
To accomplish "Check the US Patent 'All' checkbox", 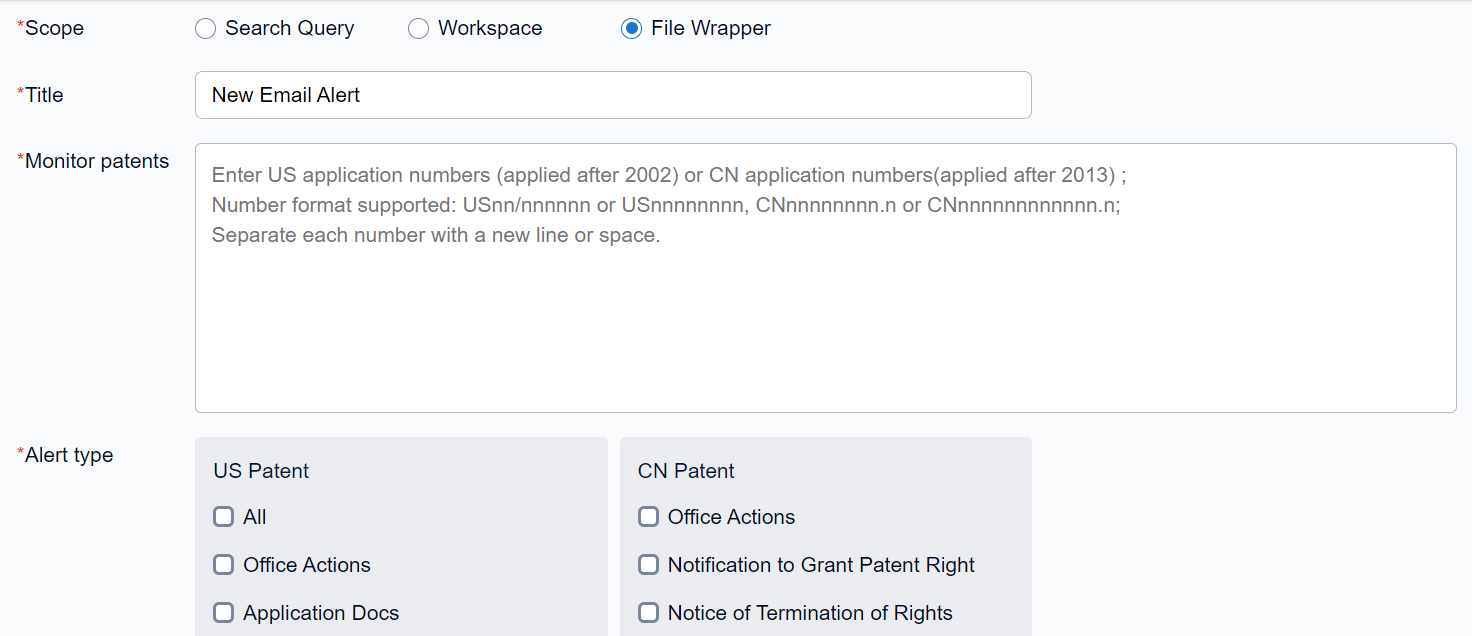I will coord(224,517).
